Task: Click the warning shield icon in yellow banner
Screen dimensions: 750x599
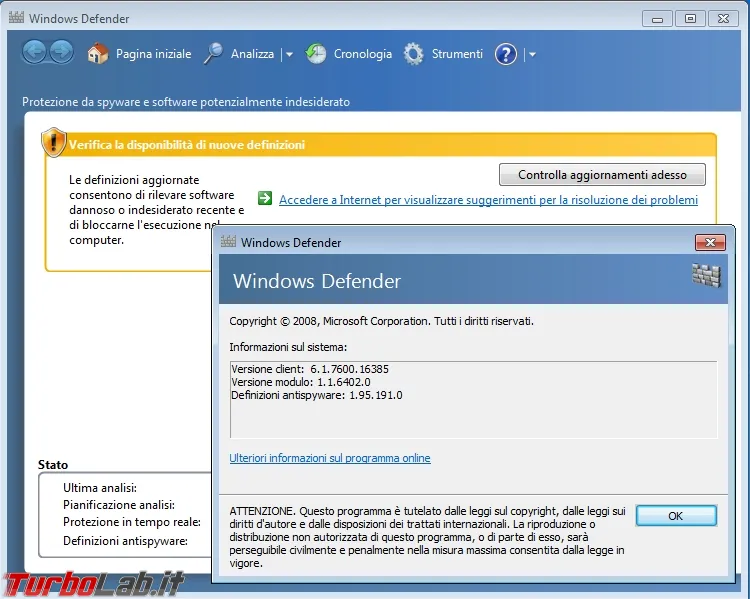Action: pyautogui.click(x=54, y=142)
